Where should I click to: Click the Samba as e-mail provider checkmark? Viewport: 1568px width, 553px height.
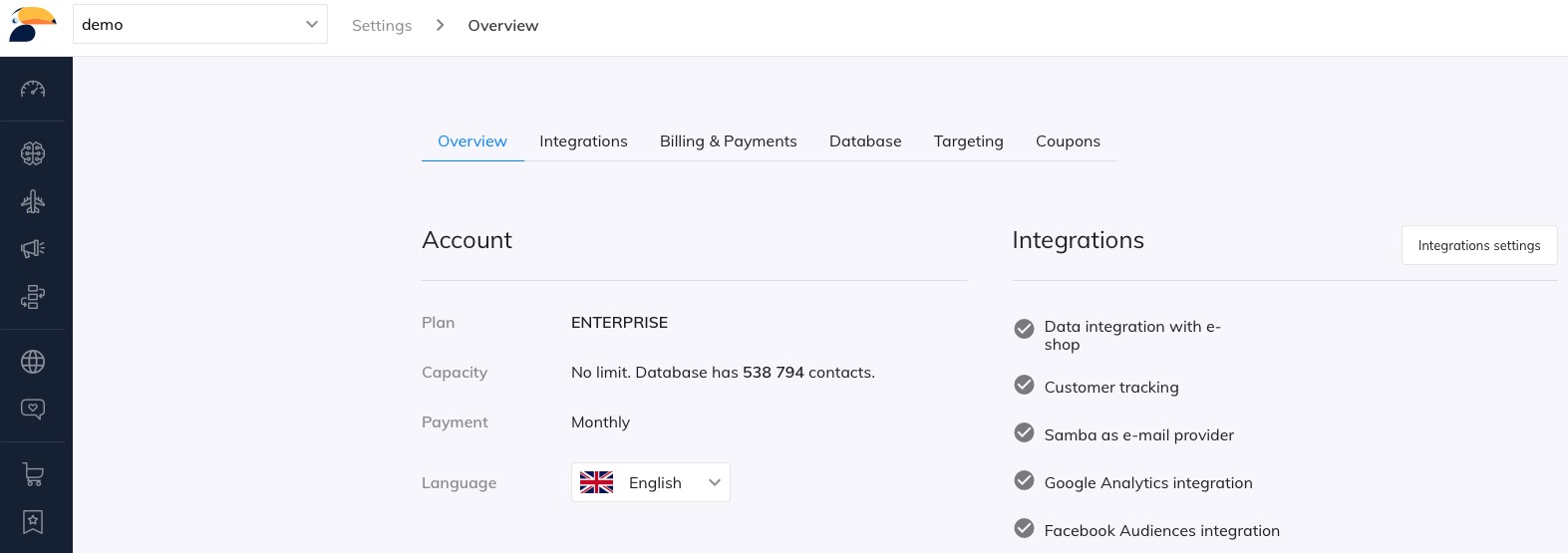click(1024, 433)
